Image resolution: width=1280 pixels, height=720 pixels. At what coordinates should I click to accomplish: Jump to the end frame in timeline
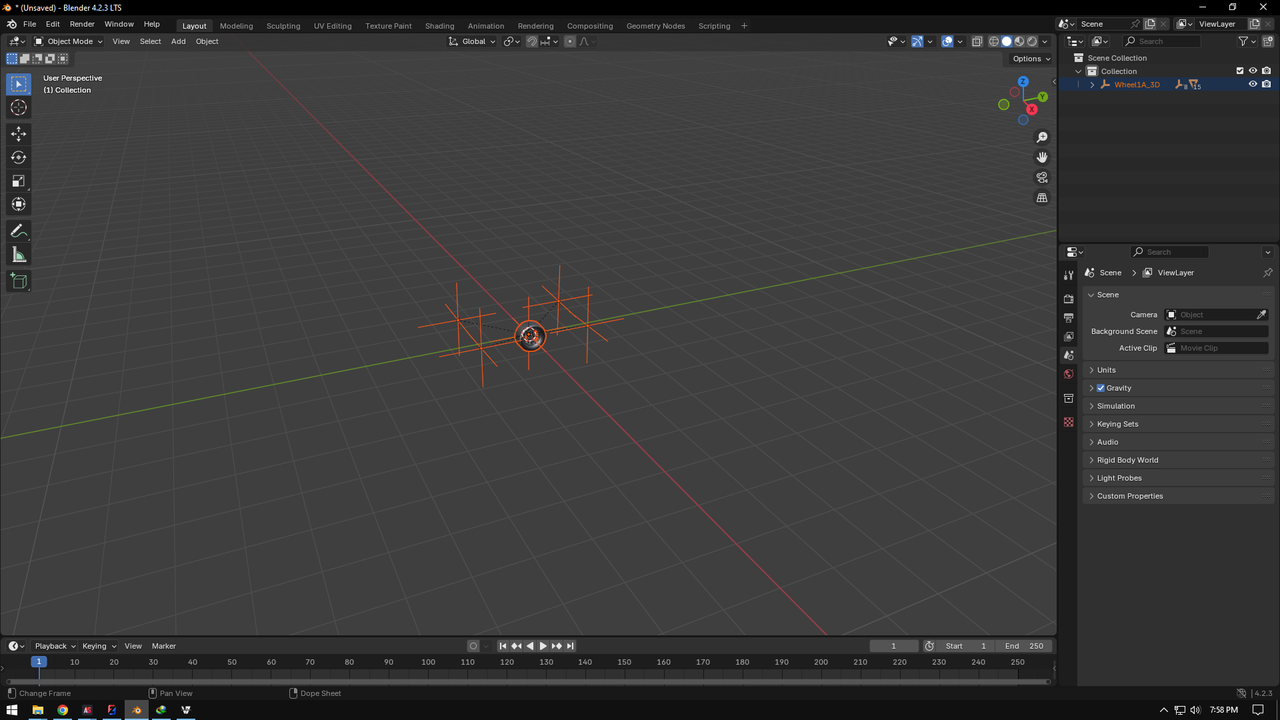570,646
